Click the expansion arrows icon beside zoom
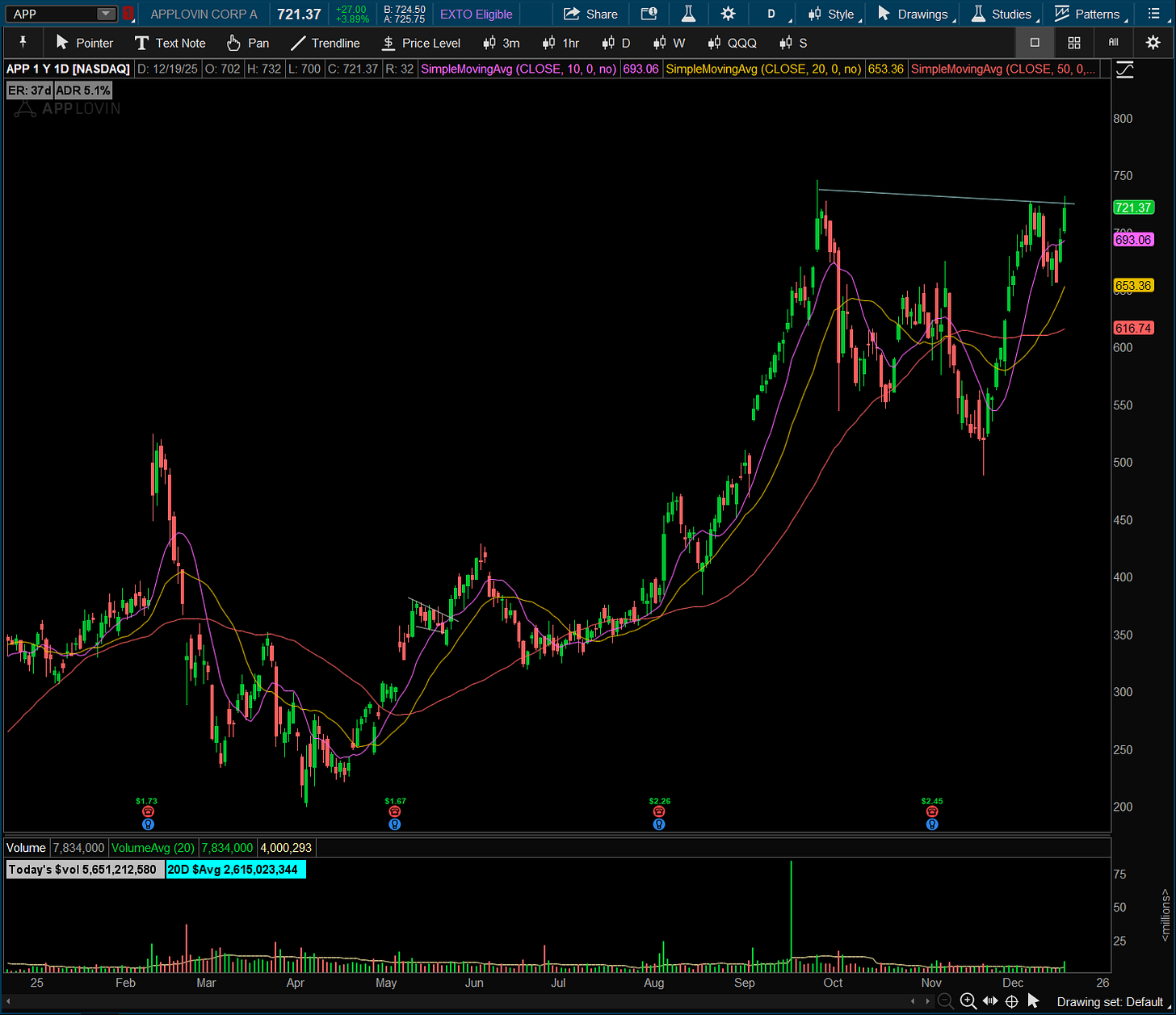1176x1015 pixels. click(x=989, y=1002)
